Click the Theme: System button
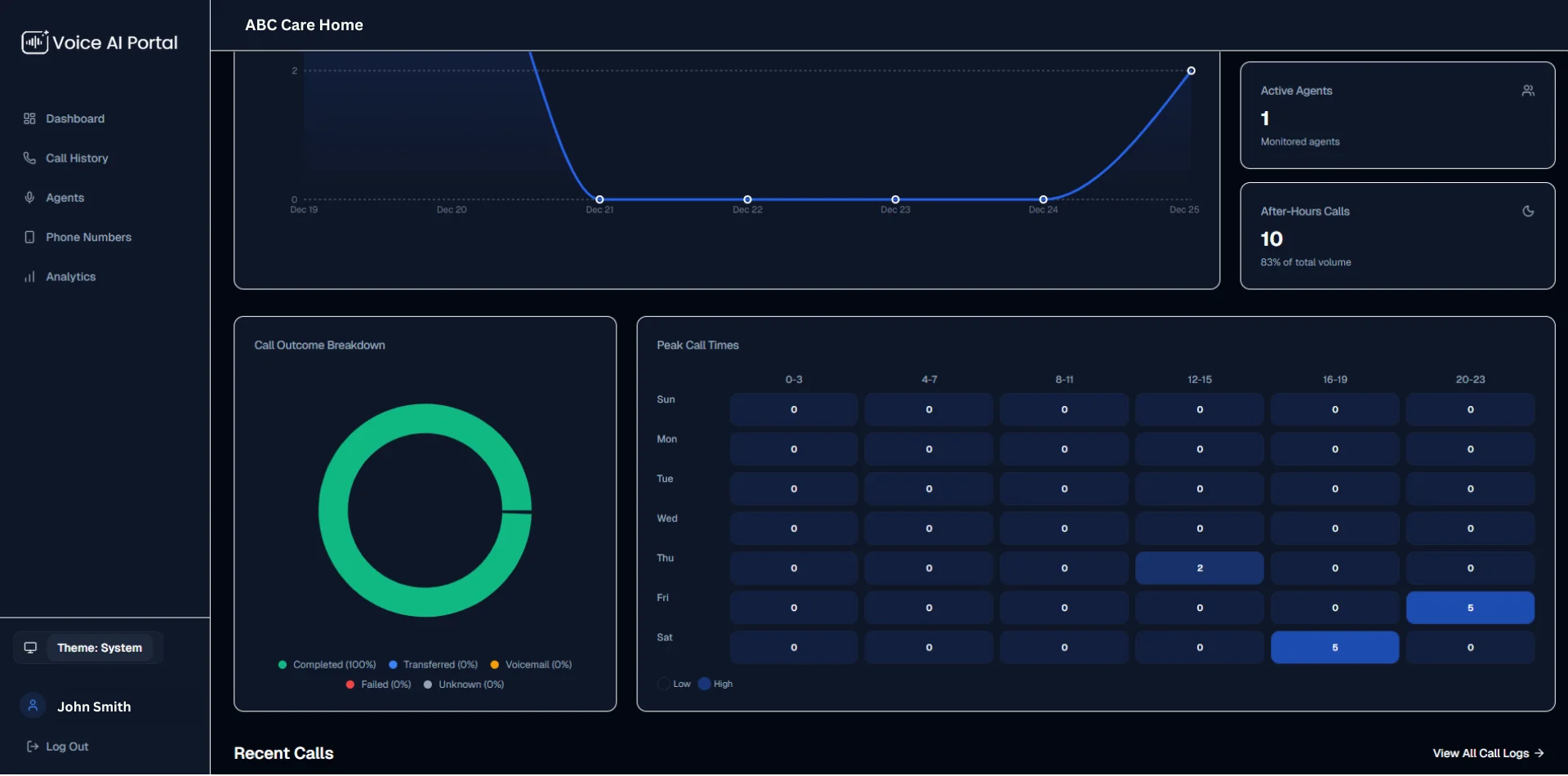The image size is (1568, 776). click(x=100, y=648)
